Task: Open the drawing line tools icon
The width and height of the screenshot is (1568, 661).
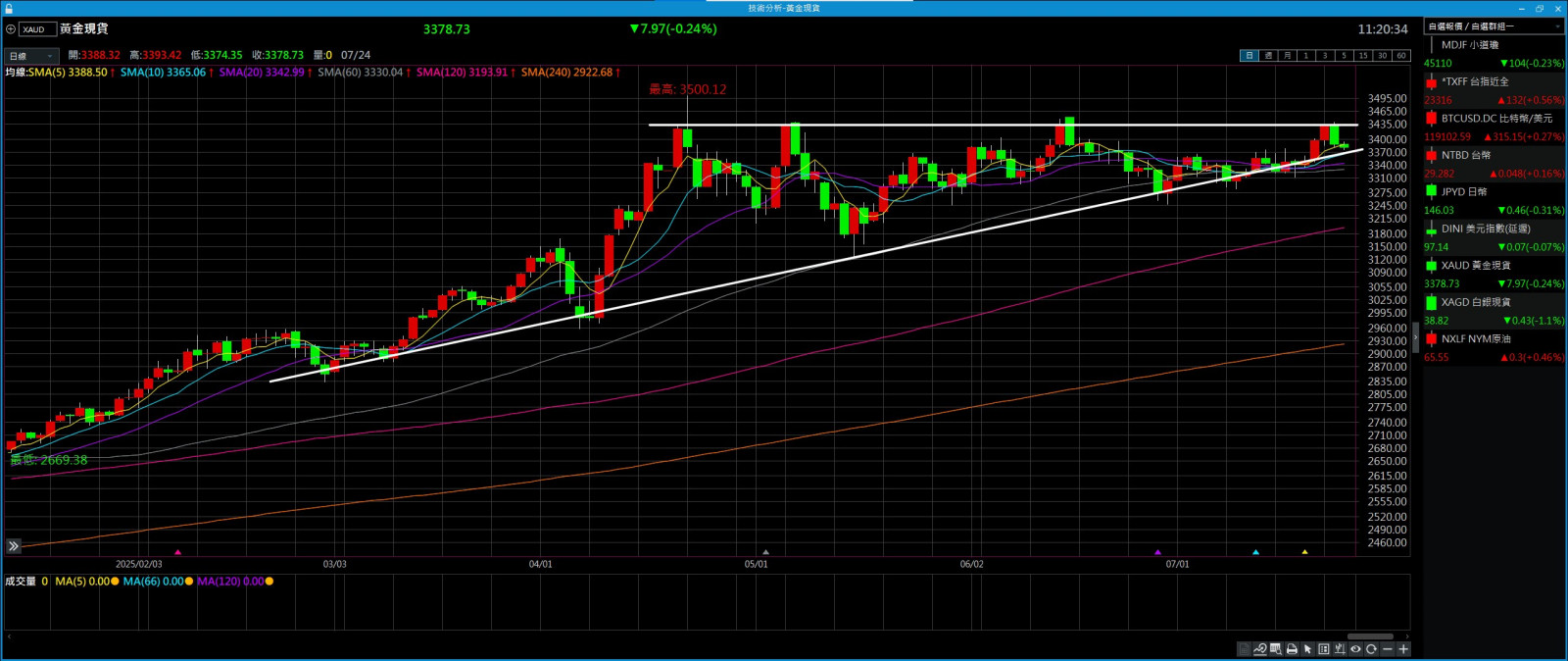Action: tap(1260, 649)
